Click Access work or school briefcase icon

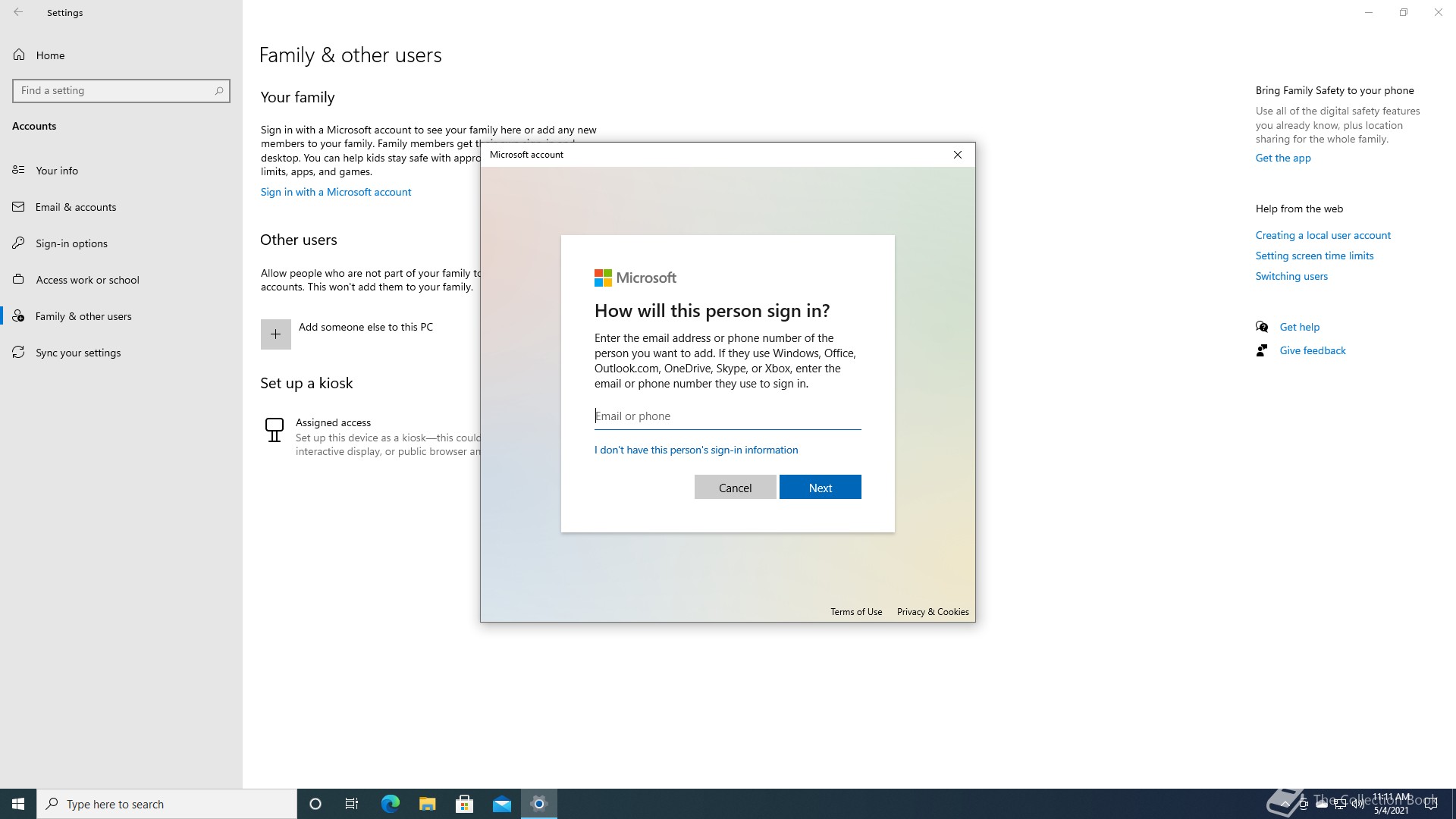[x=19, y=279]
